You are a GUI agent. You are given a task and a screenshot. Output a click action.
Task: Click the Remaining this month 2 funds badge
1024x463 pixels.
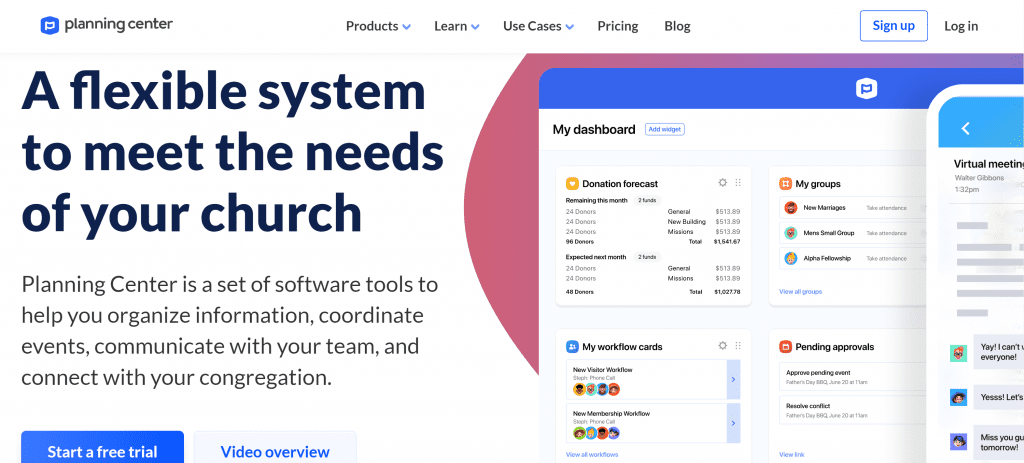pyautogui.click(x=647, y=200)
